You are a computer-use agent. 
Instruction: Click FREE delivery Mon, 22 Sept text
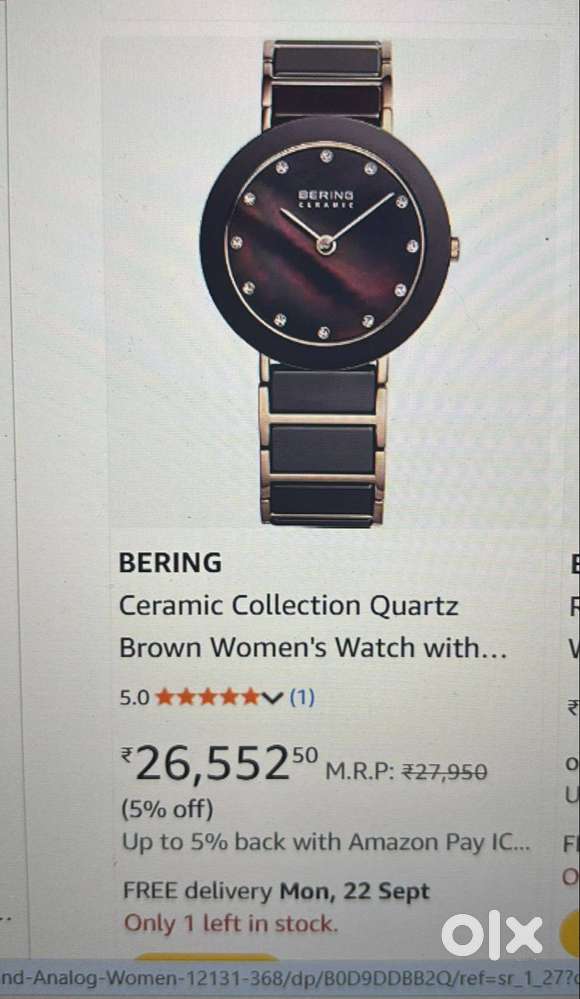276,891
